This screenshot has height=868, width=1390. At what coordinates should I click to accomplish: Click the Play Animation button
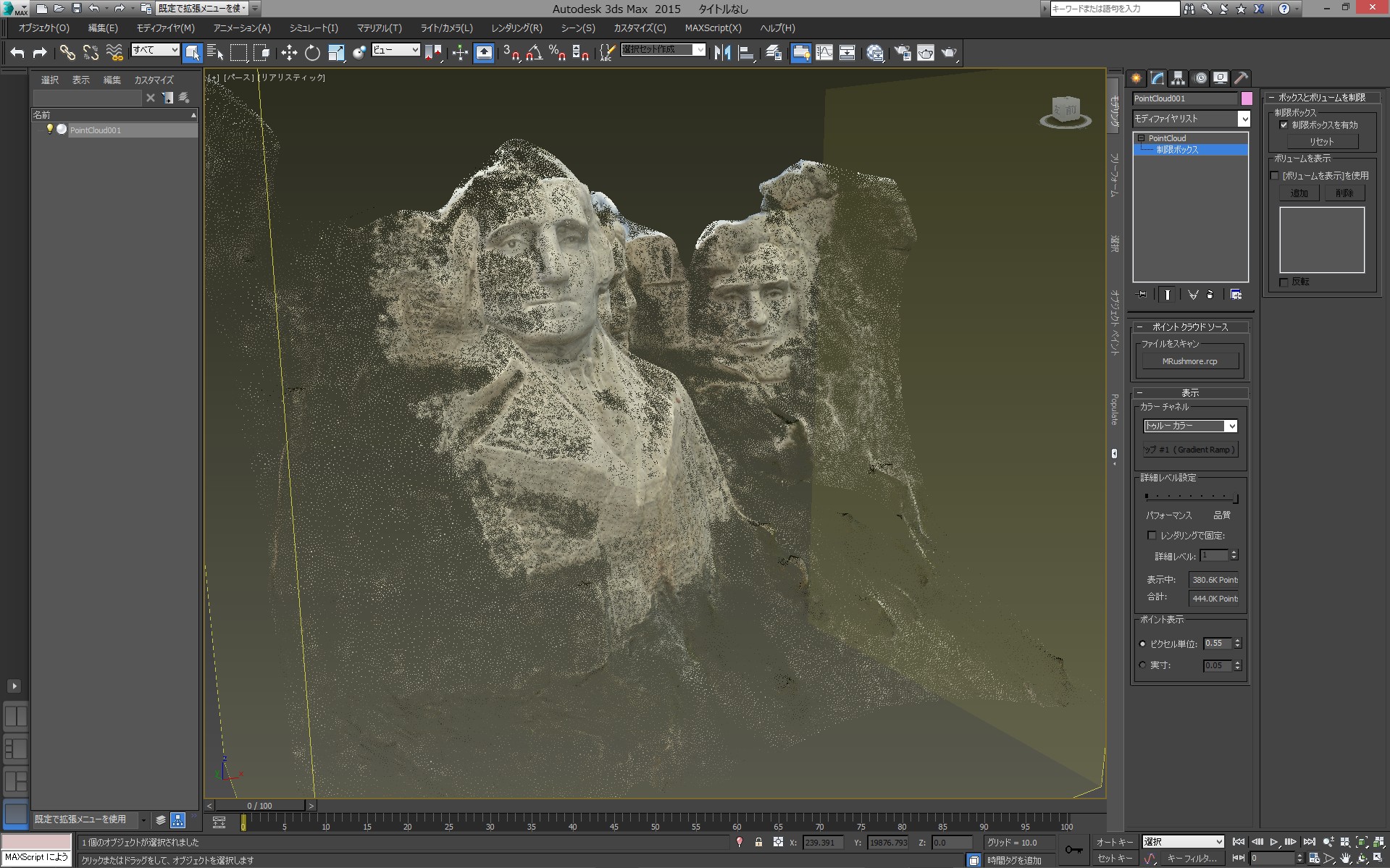pos(1273,842)
